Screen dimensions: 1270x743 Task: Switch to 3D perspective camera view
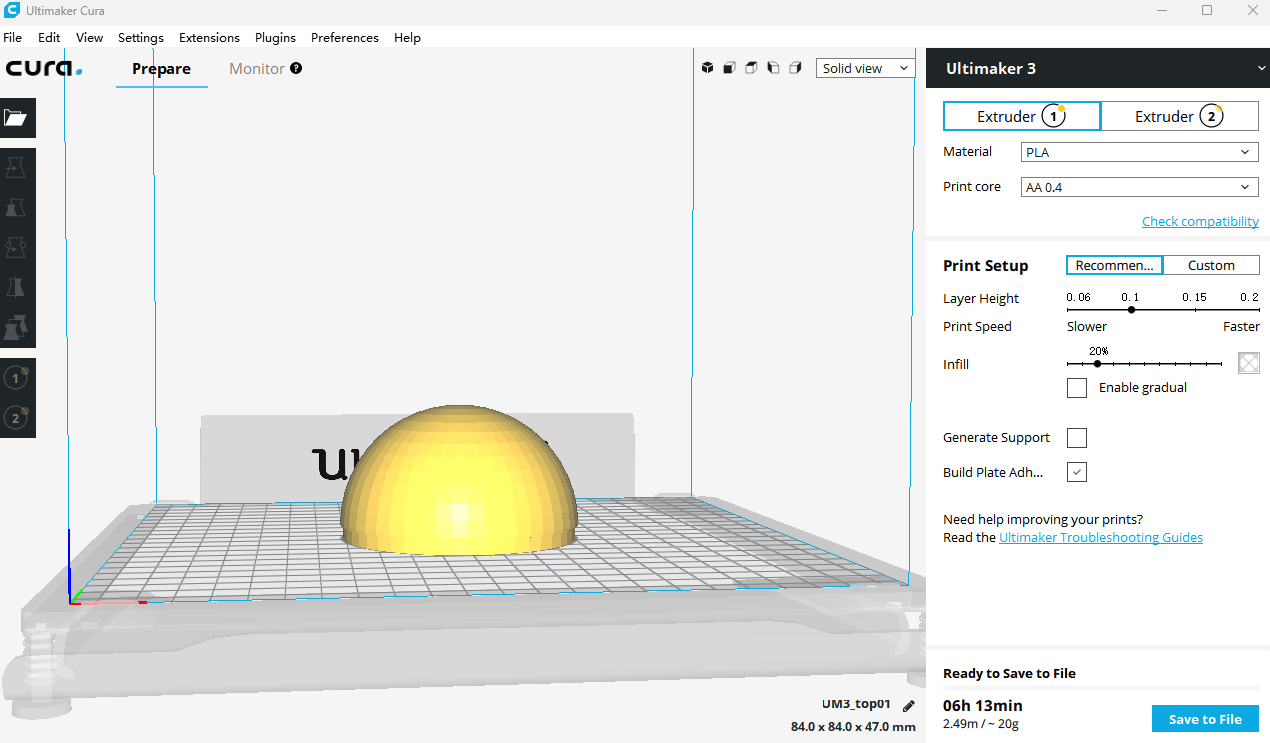tap(707, 68)
